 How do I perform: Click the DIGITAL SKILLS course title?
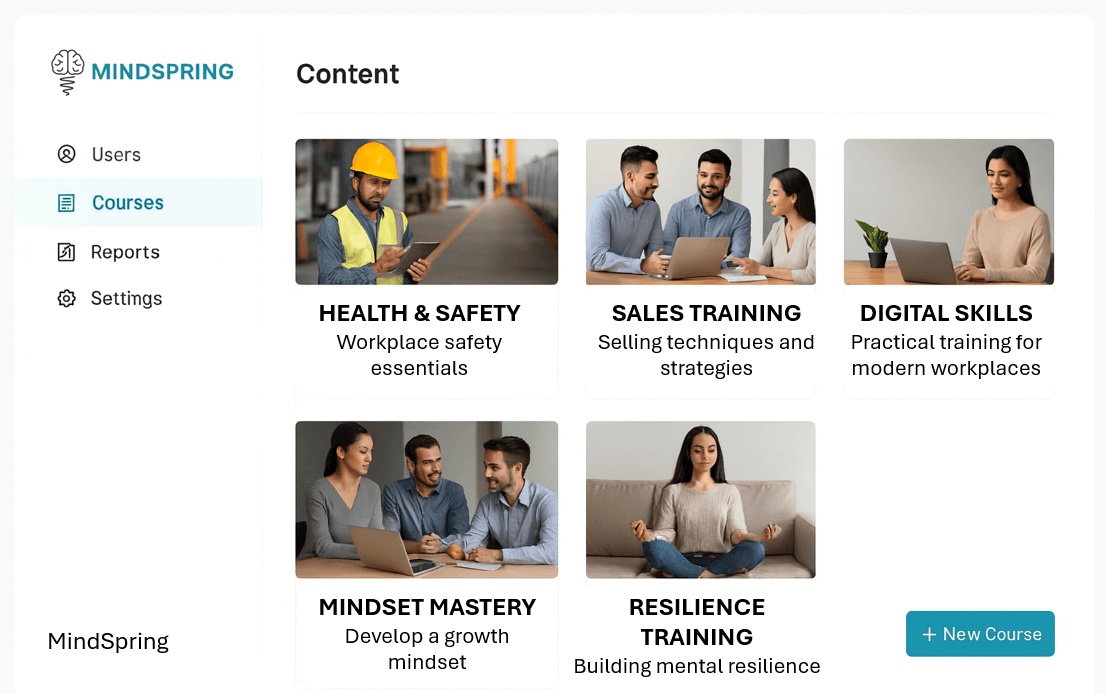(946, 313)
